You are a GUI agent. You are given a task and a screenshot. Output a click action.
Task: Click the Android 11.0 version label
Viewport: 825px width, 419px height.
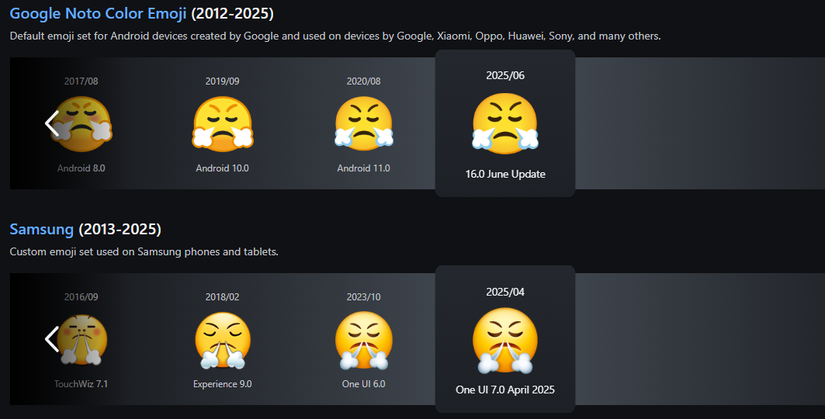(x=364, y=168)
